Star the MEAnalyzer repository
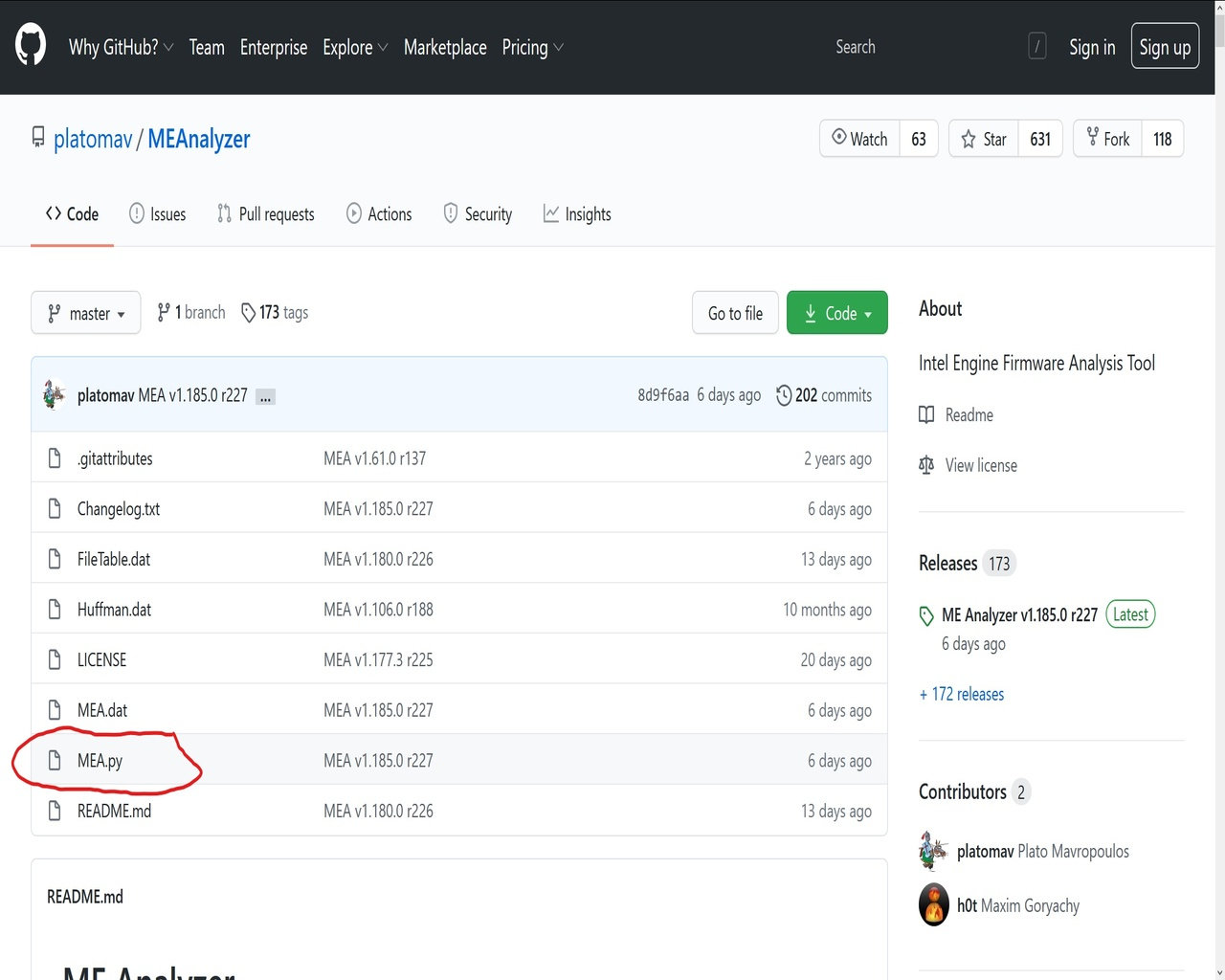The height and width of the screenshot is (980, 1225). pyautogui.click(x=984, y=139)
